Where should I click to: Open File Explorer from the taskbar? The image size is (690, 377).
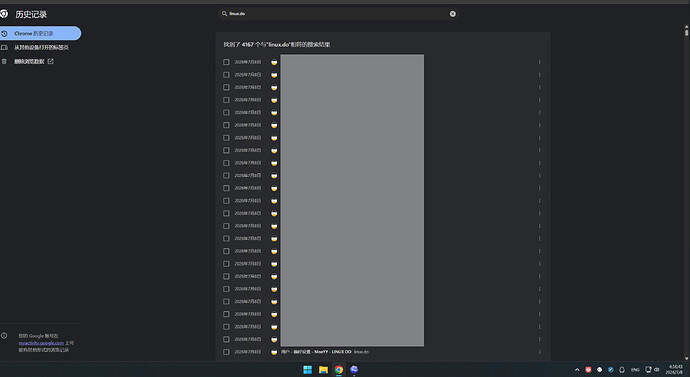click(x=323, y=370)
